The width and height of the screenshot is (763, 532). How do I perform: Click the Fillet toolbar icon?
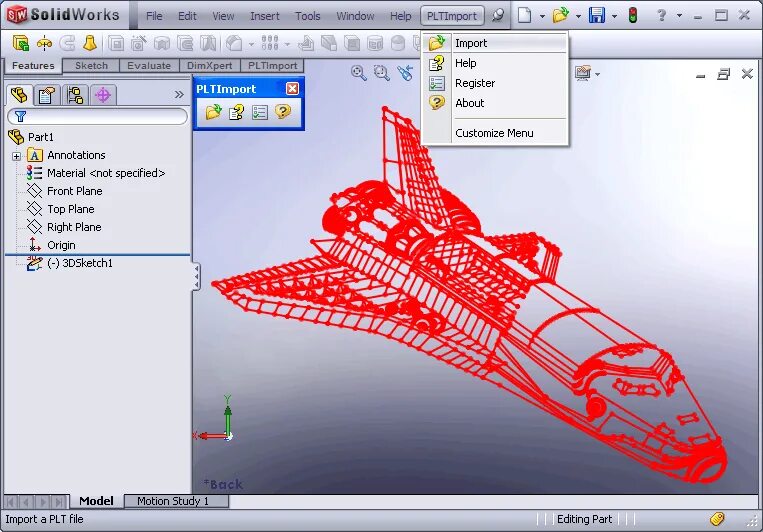[x=235, y=44]
